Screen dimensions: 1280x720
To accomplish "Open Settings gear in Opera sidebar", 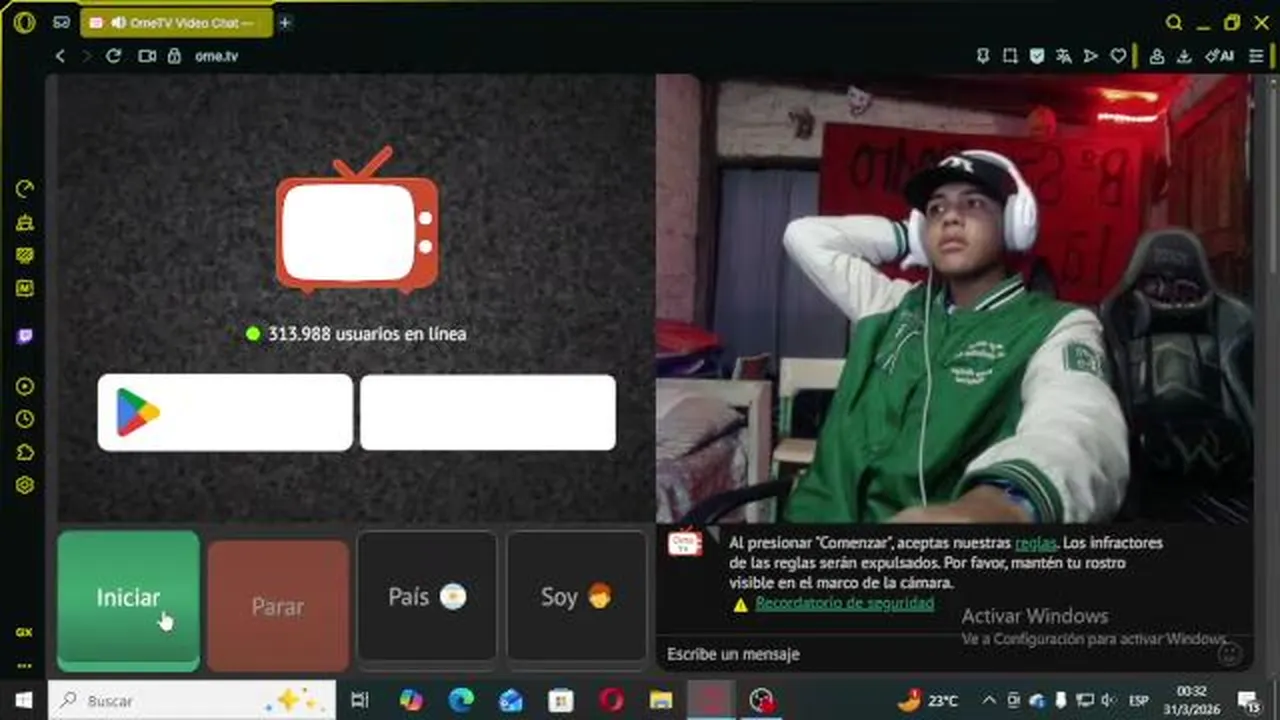I will click(x=25, y=485).
